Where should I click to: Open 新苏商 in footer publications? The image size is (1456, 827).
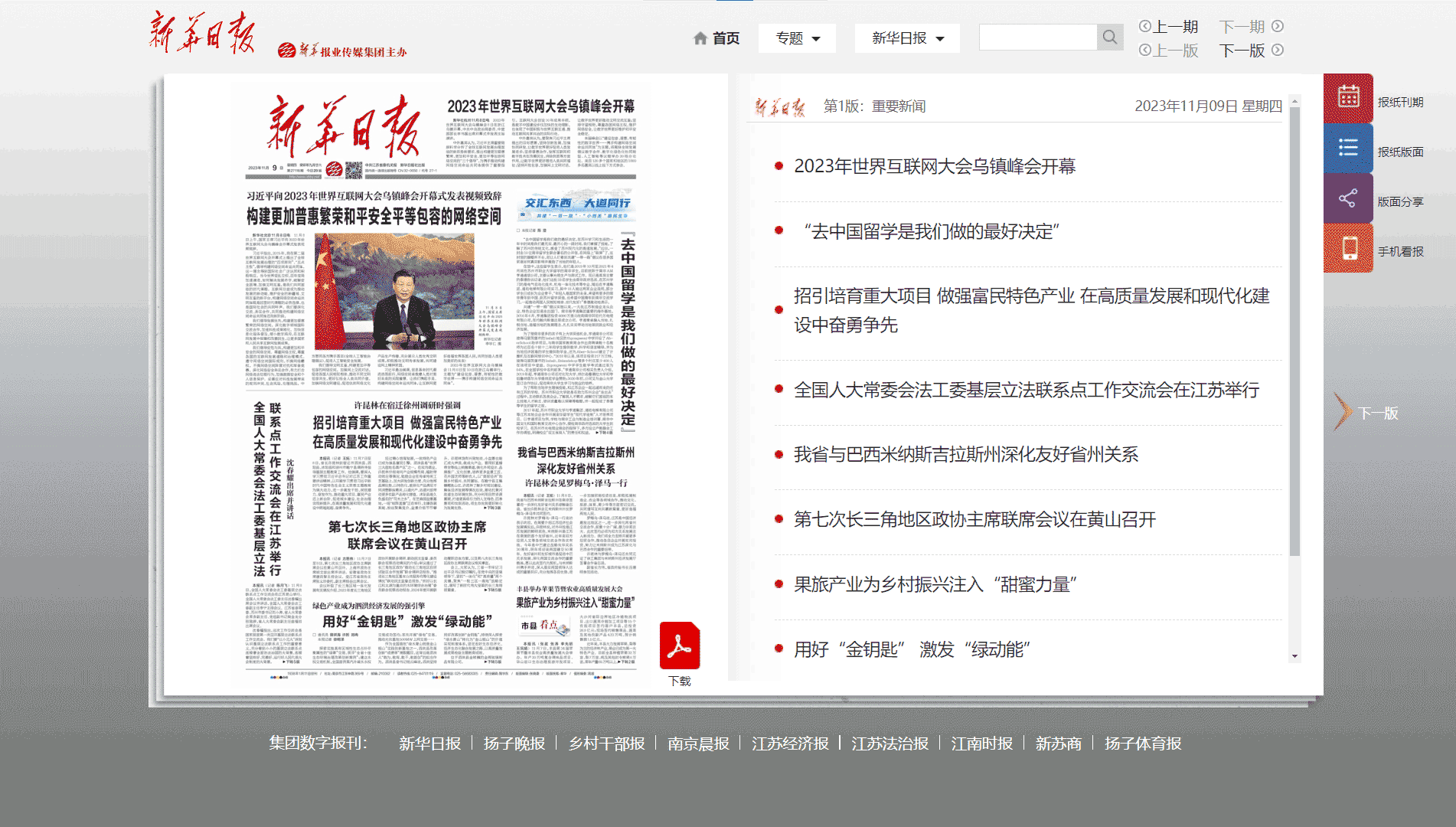[1058, 744]
